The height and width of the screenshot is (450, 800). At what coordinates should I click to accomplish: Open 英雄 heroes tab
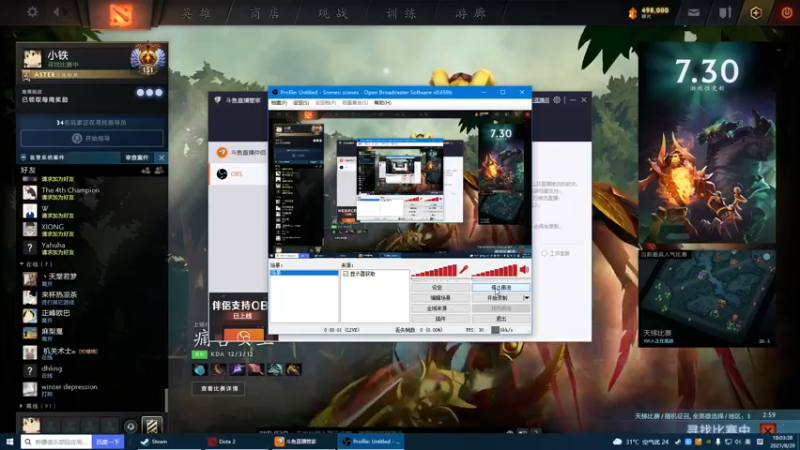(196, 13)
